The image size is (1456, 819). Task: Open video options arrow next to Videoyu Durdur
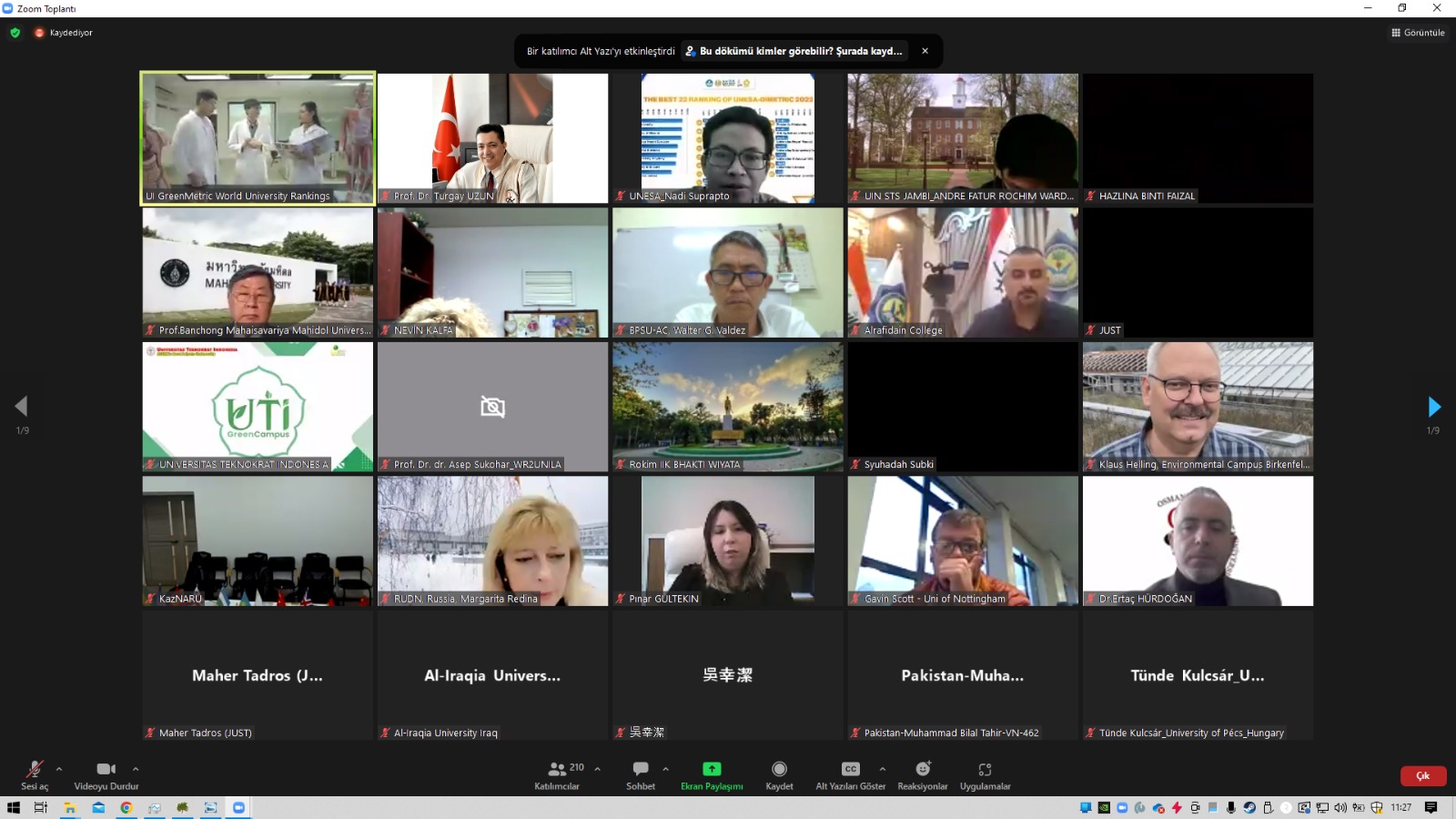pos(136,769)
